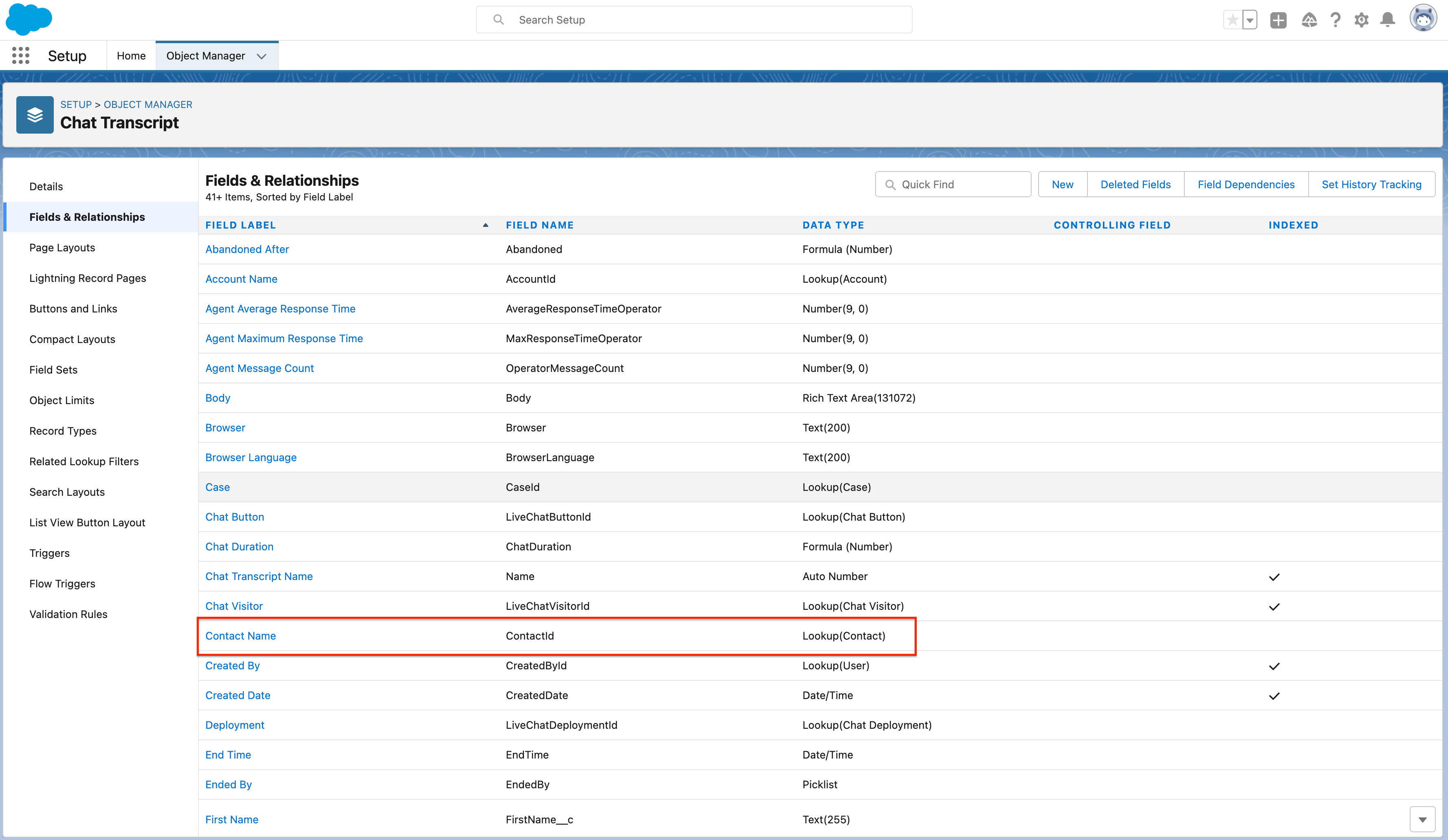Open Related Lookup Filters in sidebar
The height and width of the screenshot is (840, 1448).
coord(84,462)
